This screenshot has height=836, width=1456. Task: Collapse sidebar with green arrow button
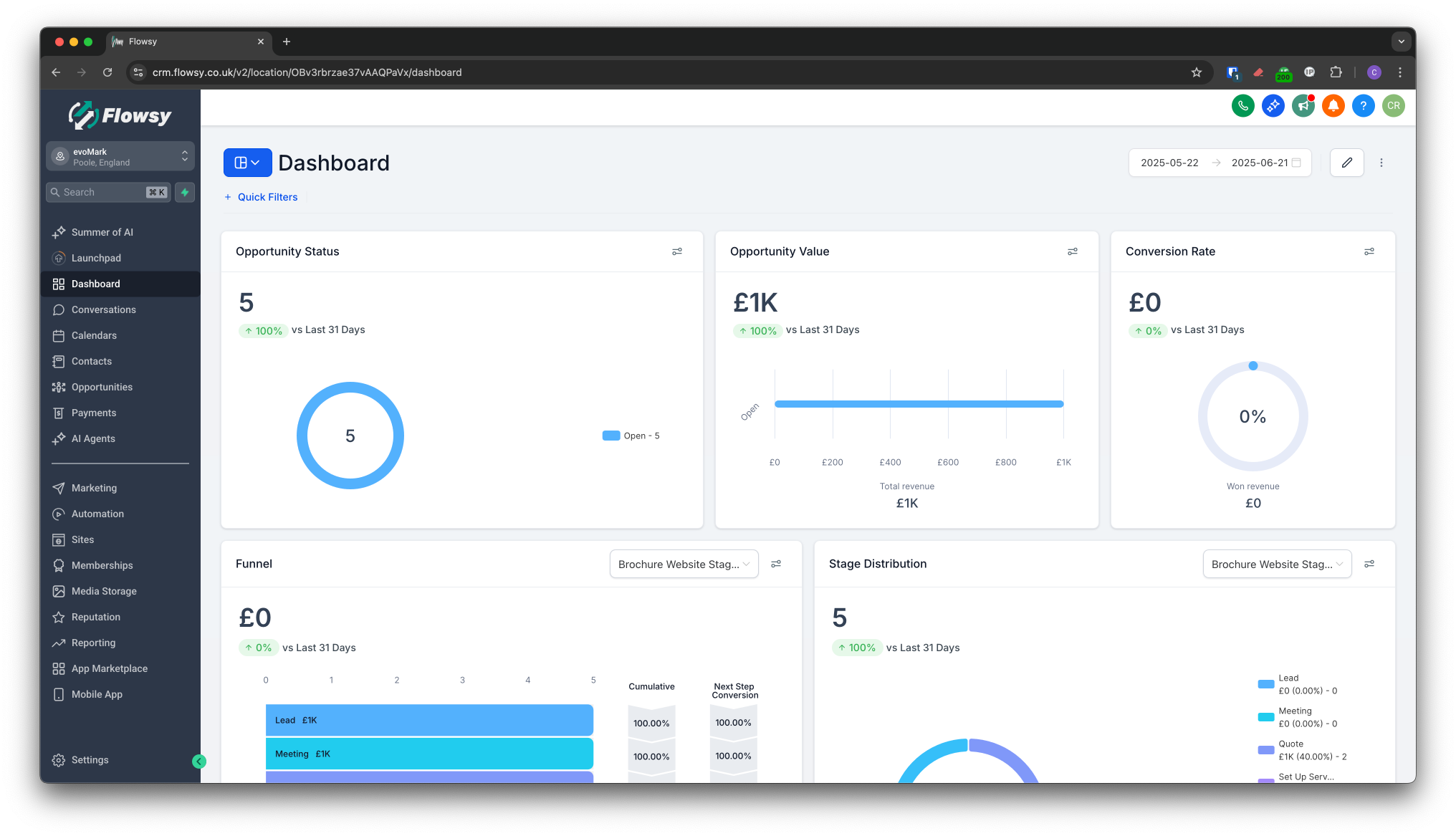pos(199,761)
